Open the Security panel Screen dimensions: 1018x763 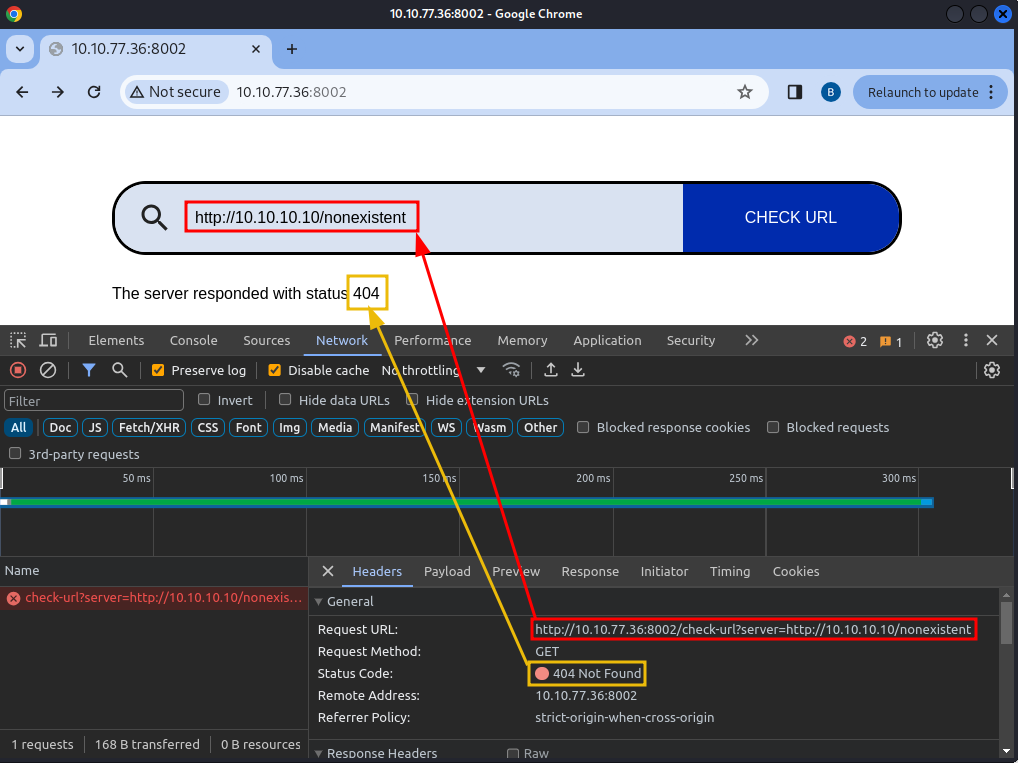[691, 340]
